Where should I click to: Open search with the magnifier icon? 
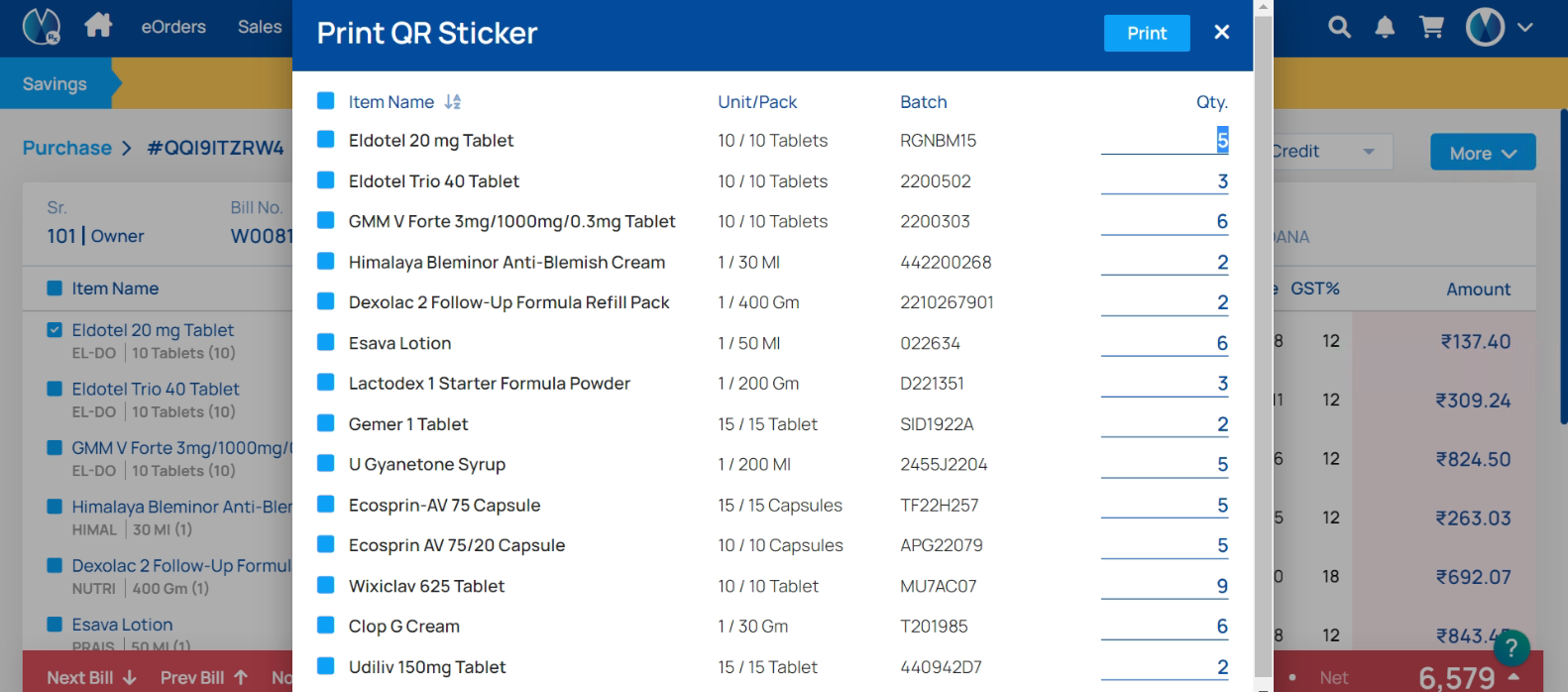[1339, 28]
